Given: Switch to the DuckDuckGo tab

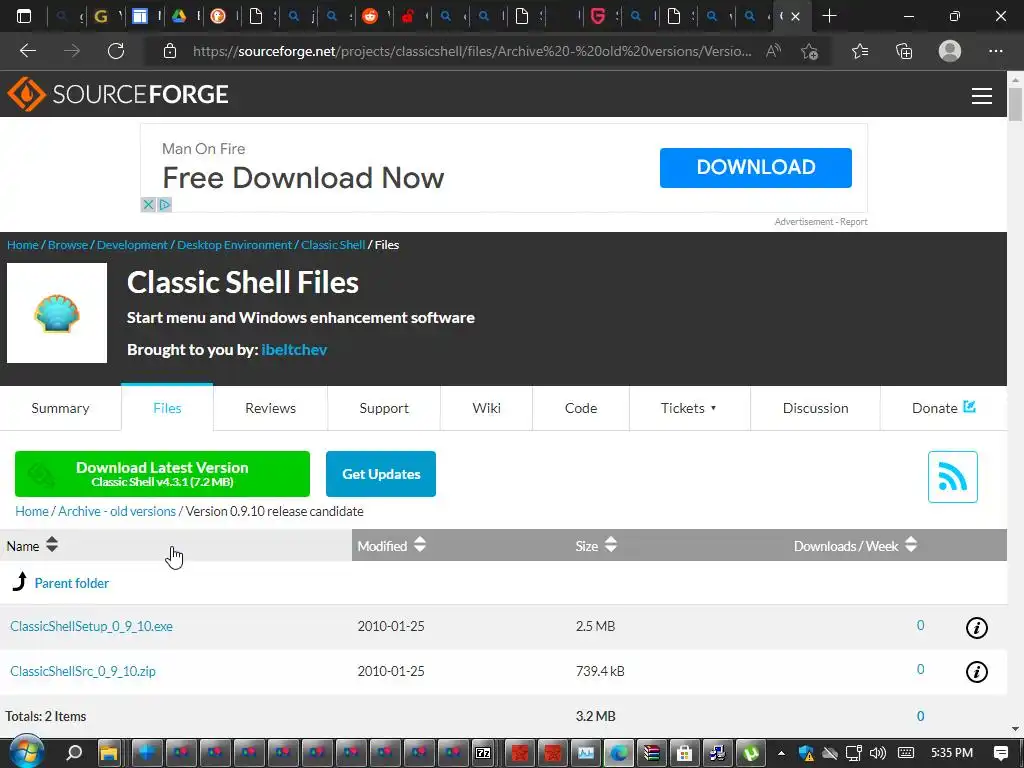Looking at the screenshot, I should pyautogui.click(x=217, y=16).
